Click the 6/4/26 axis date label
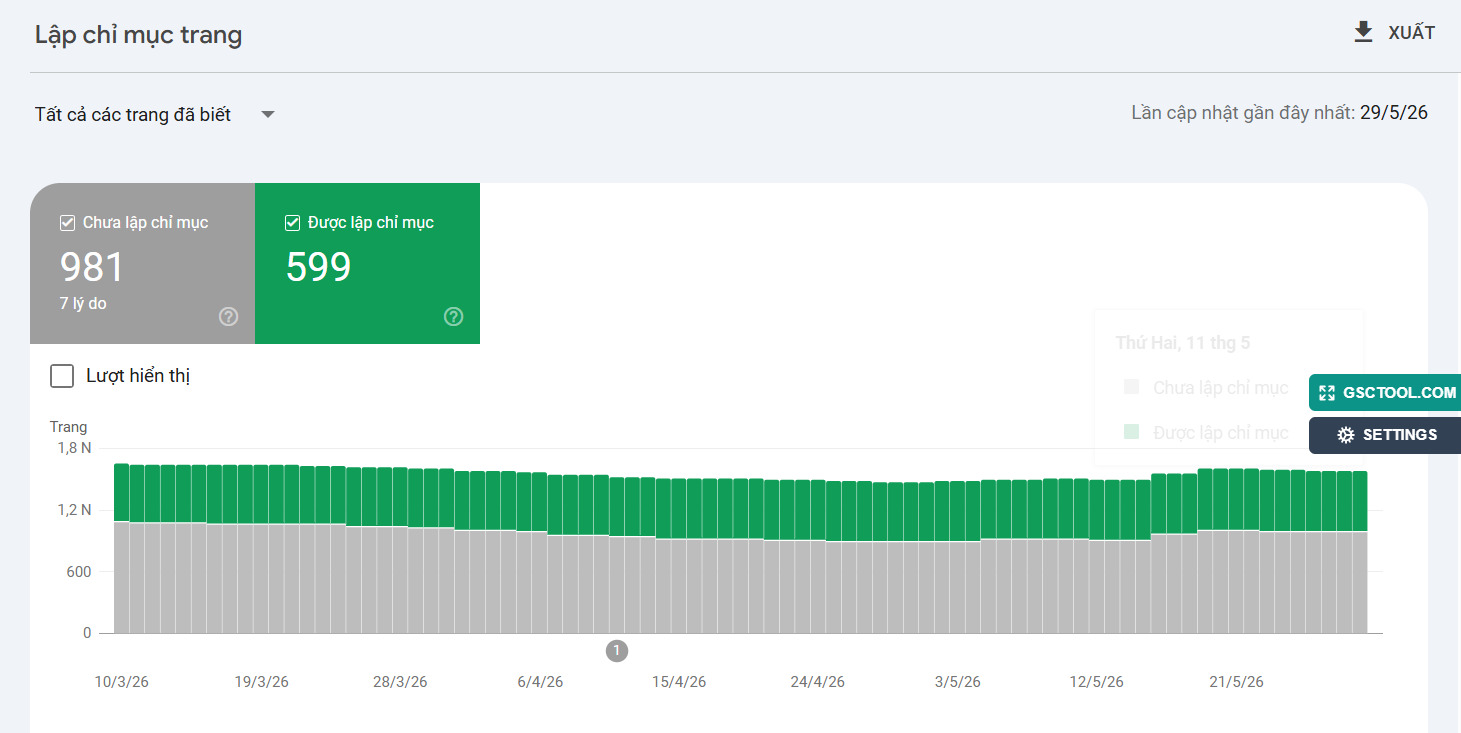This screenshot has width=1461, height=733. pos(540,682)
